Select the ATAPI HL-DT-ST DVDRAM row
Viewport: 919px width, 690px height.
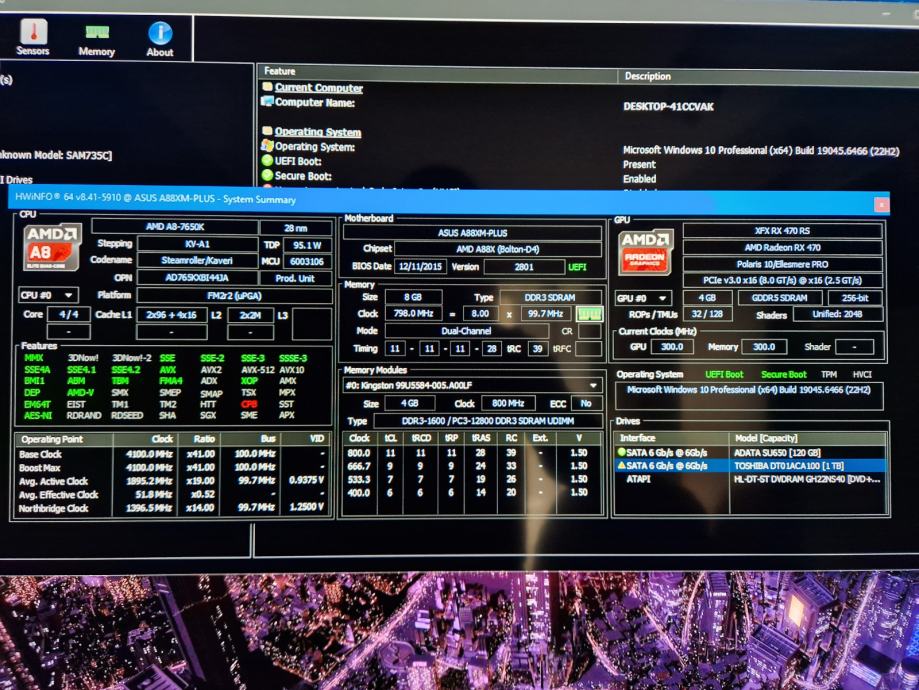point(750,479)
